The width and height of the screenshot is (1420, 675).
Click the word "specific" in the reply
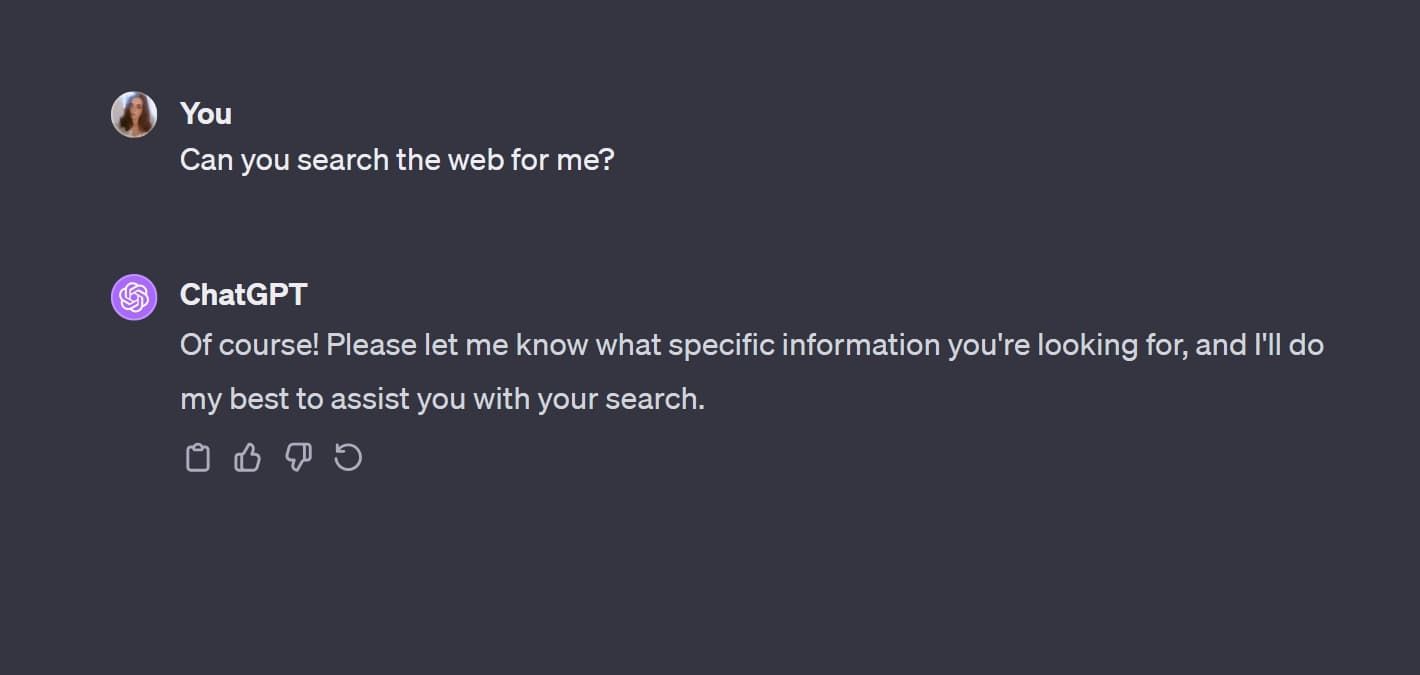pyautogui.click(x=720, y=345)
